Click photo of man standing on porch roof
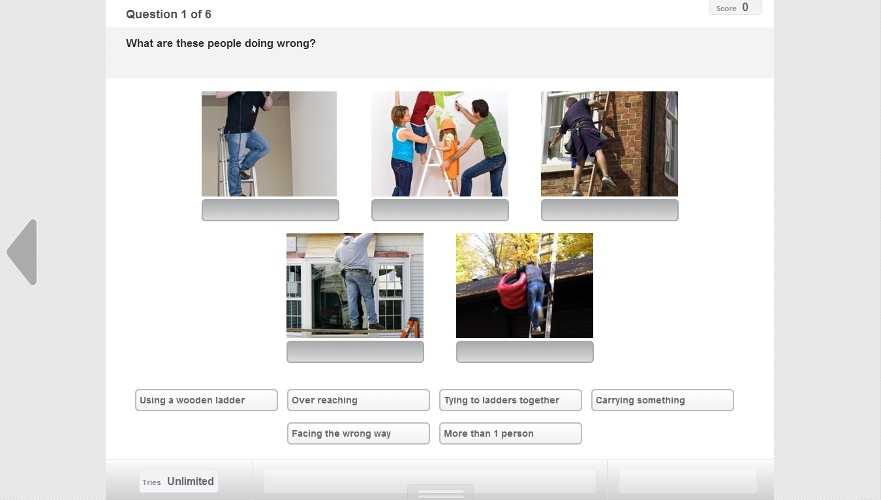The image size is (881, 500). click(x=355, y=285)
